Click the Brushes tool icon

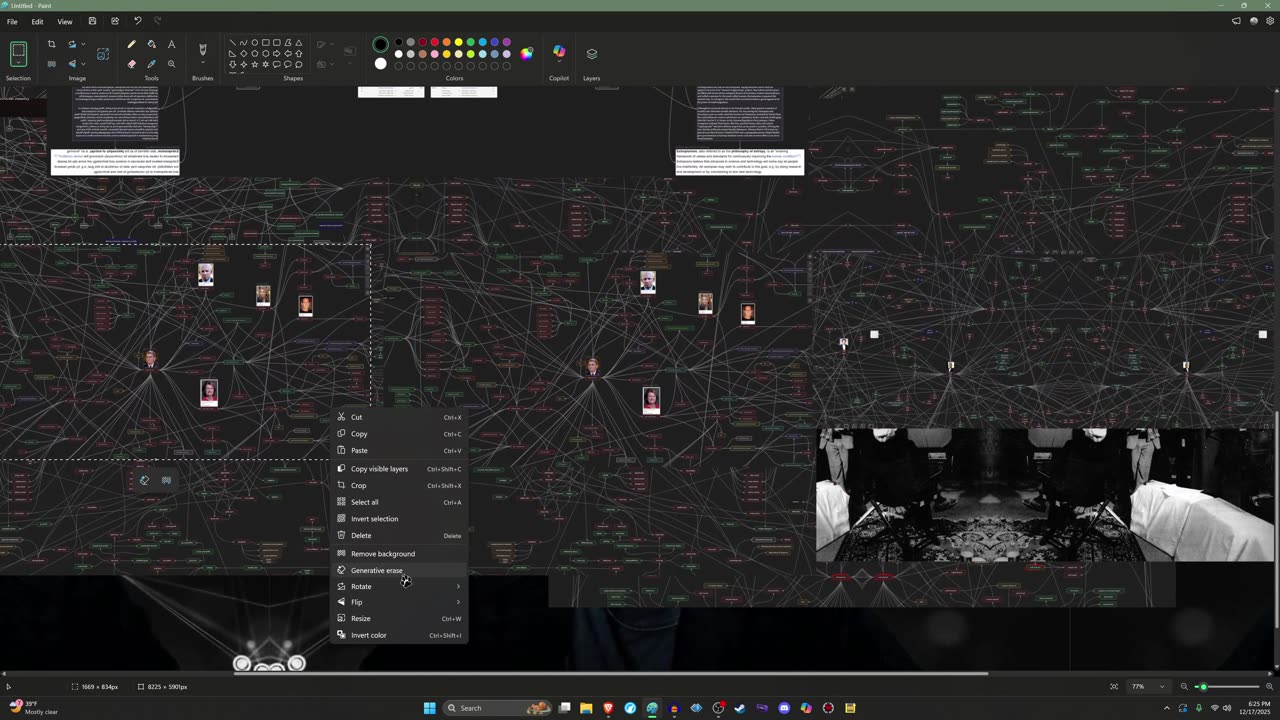[x=203, y=49]
